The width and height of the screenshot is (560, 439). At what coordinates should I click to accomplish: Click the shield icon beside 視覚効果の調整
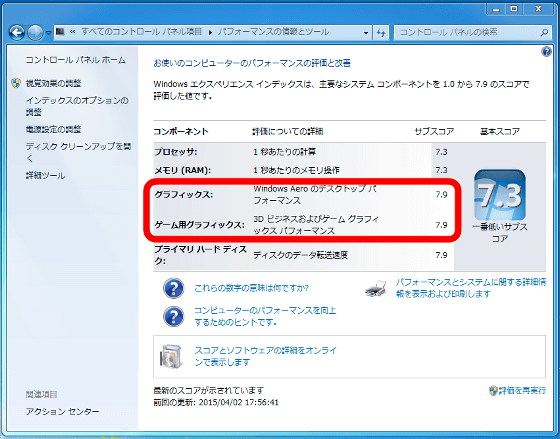(16, 83)
